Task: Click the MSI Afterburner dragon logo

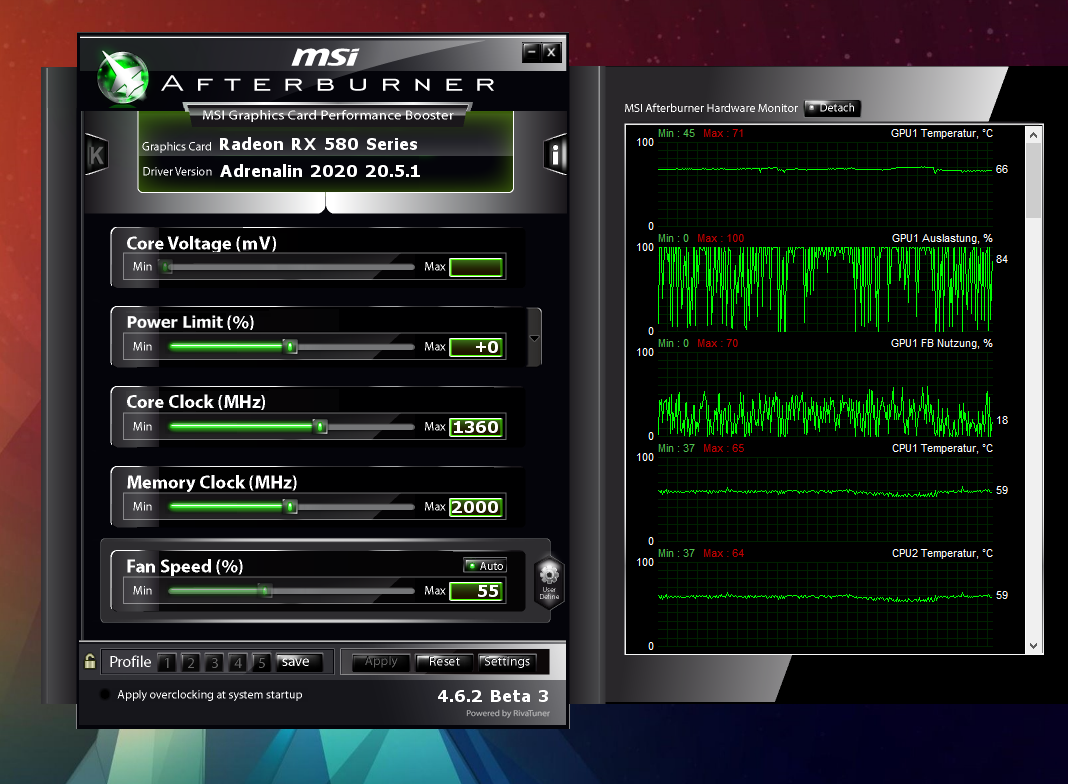Action: click(123, 78)
